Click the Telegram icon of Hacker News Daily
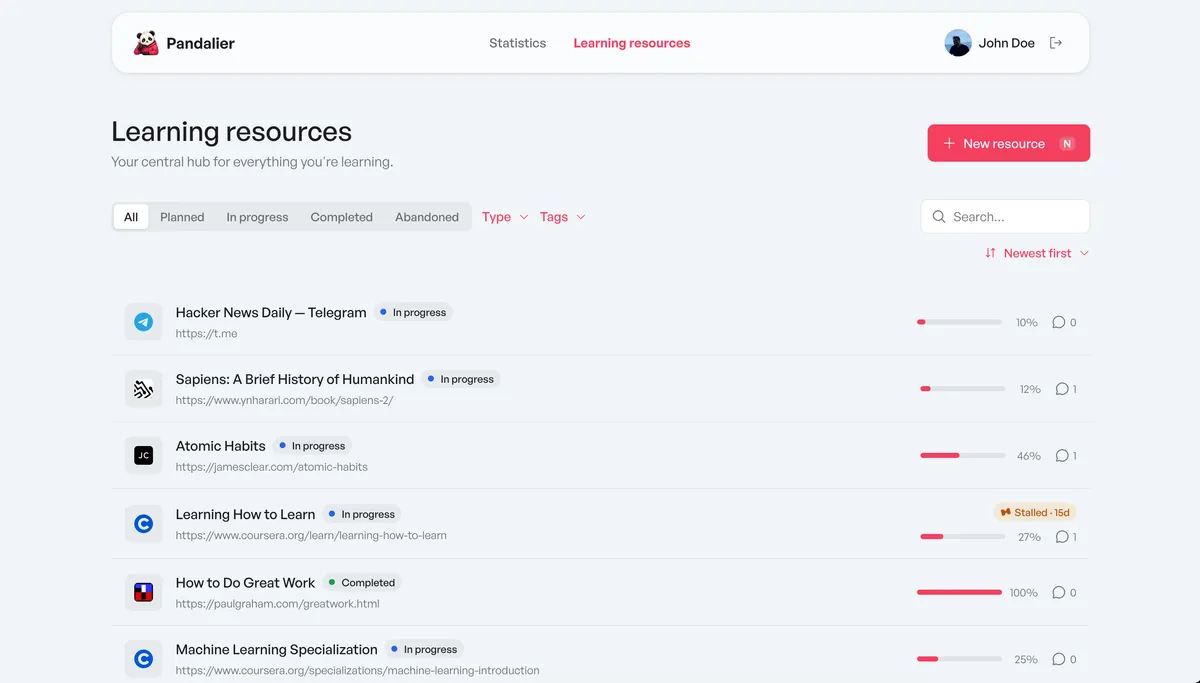The width and height of the screenshot is (1200, 683). (x=143, y=322)
